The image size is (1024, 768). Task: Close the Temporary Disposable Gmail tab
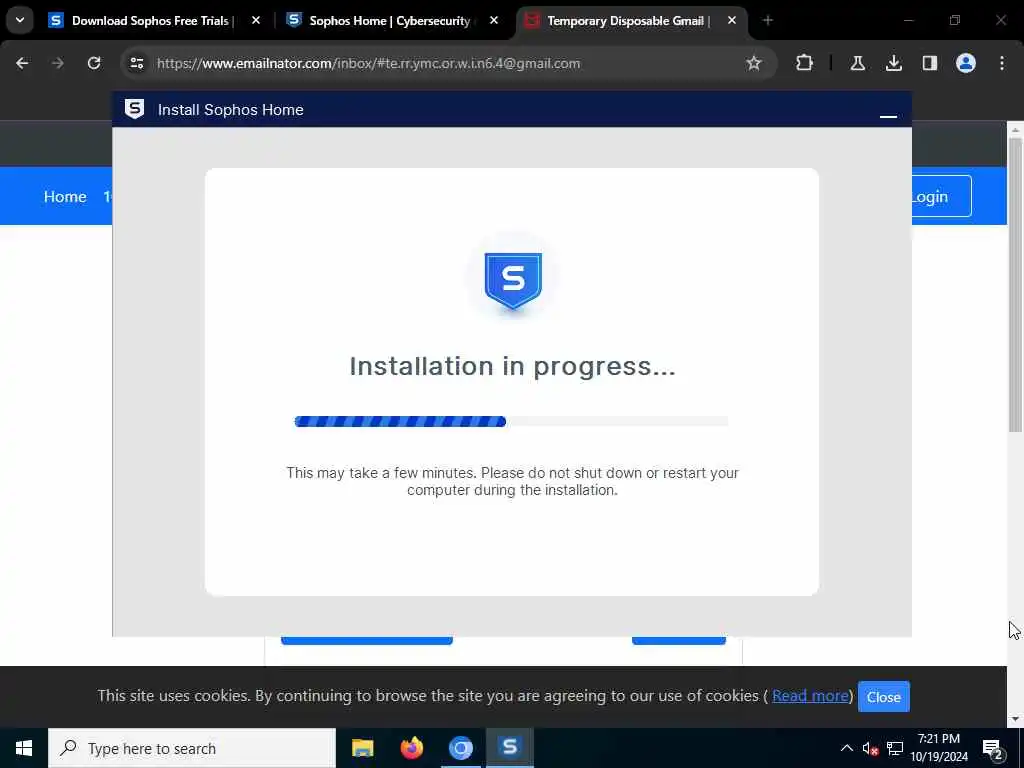click(x=732, y=21)
